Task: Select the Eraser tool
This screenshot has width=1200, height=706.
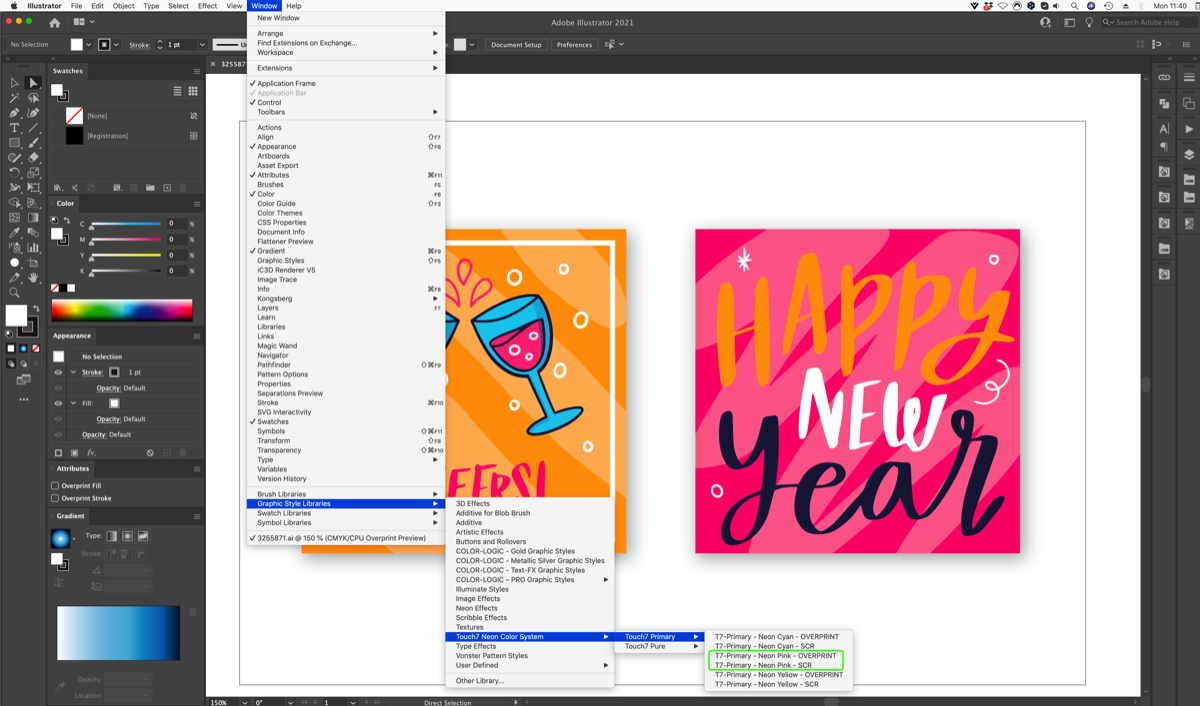Action: [33, 158]
